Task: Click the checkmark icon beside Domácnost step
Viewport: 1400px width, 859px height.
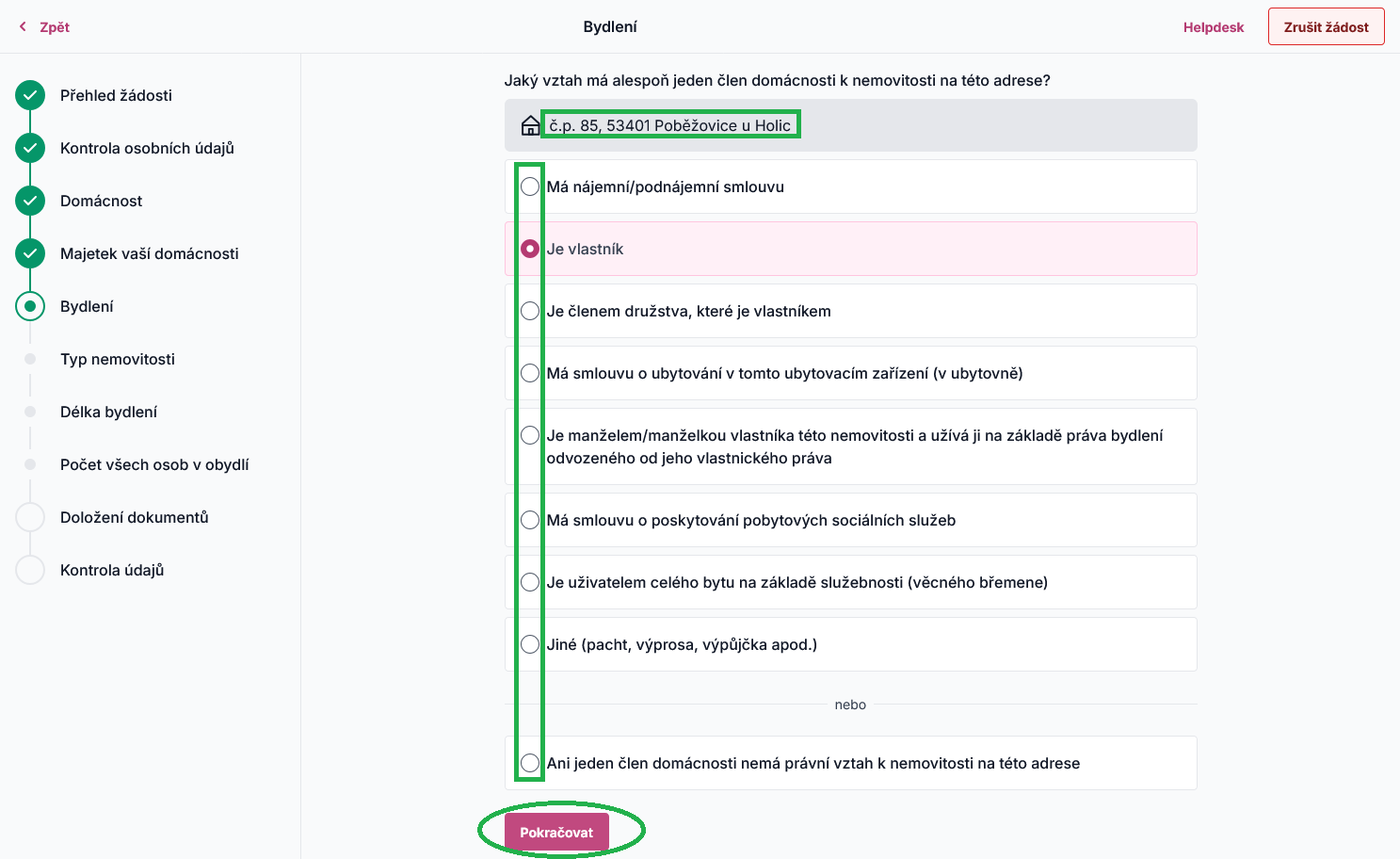Action: coord(30,201)
